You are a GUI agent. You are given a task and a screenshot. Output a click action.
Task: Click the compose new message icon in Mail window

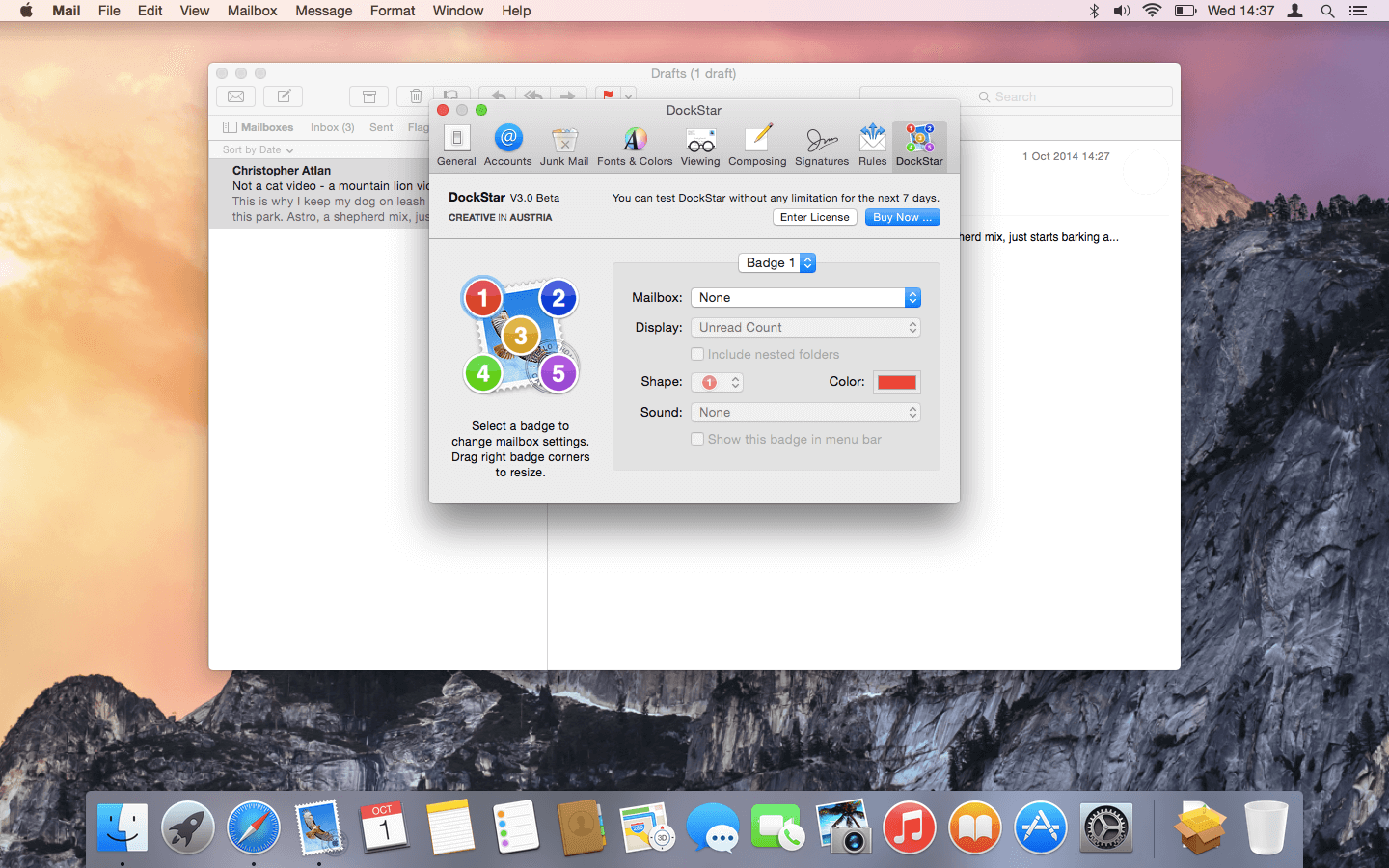tap(284, 96)
